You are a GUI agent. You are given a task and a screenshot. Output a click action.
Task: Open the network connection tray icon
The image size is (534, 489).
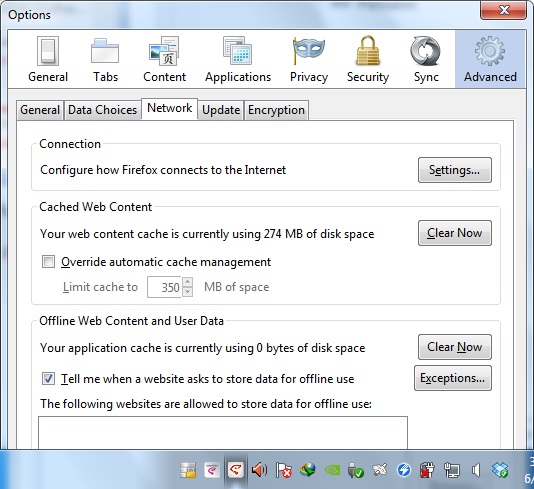452,471
